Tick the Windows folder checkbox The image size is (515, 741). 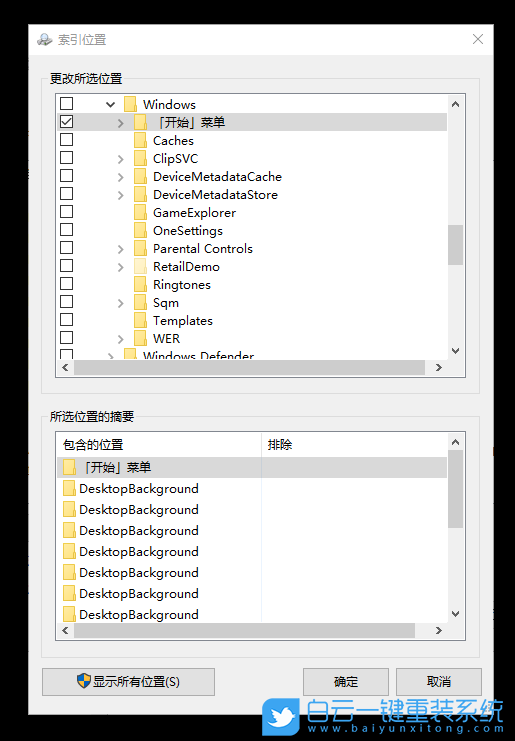(67, 103)
